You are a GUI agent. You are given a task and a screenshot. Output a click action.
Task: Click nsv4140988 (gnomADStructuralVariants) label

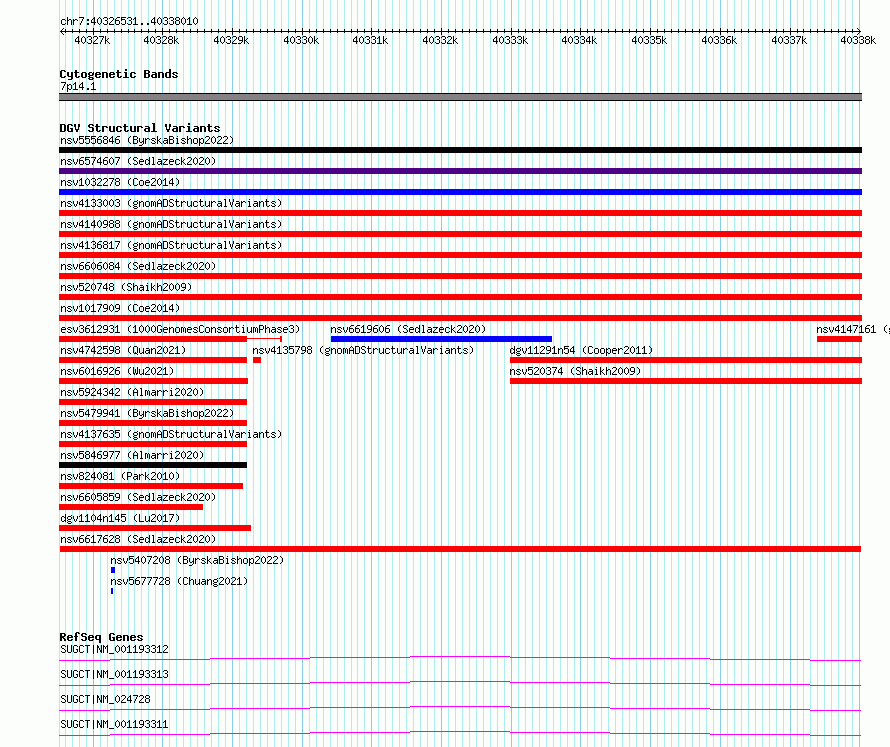coord(171,224)
